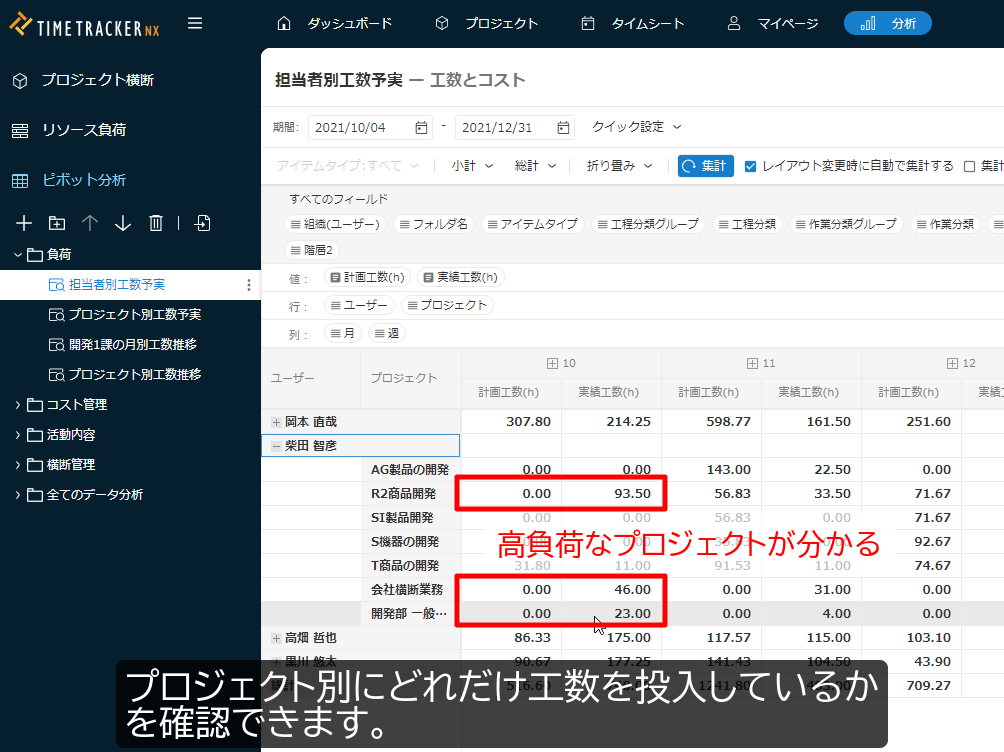Viewport: 1004px width, 752px height.
Task: Click the TimeTracker NX logo
Action: tap(84, 25)
